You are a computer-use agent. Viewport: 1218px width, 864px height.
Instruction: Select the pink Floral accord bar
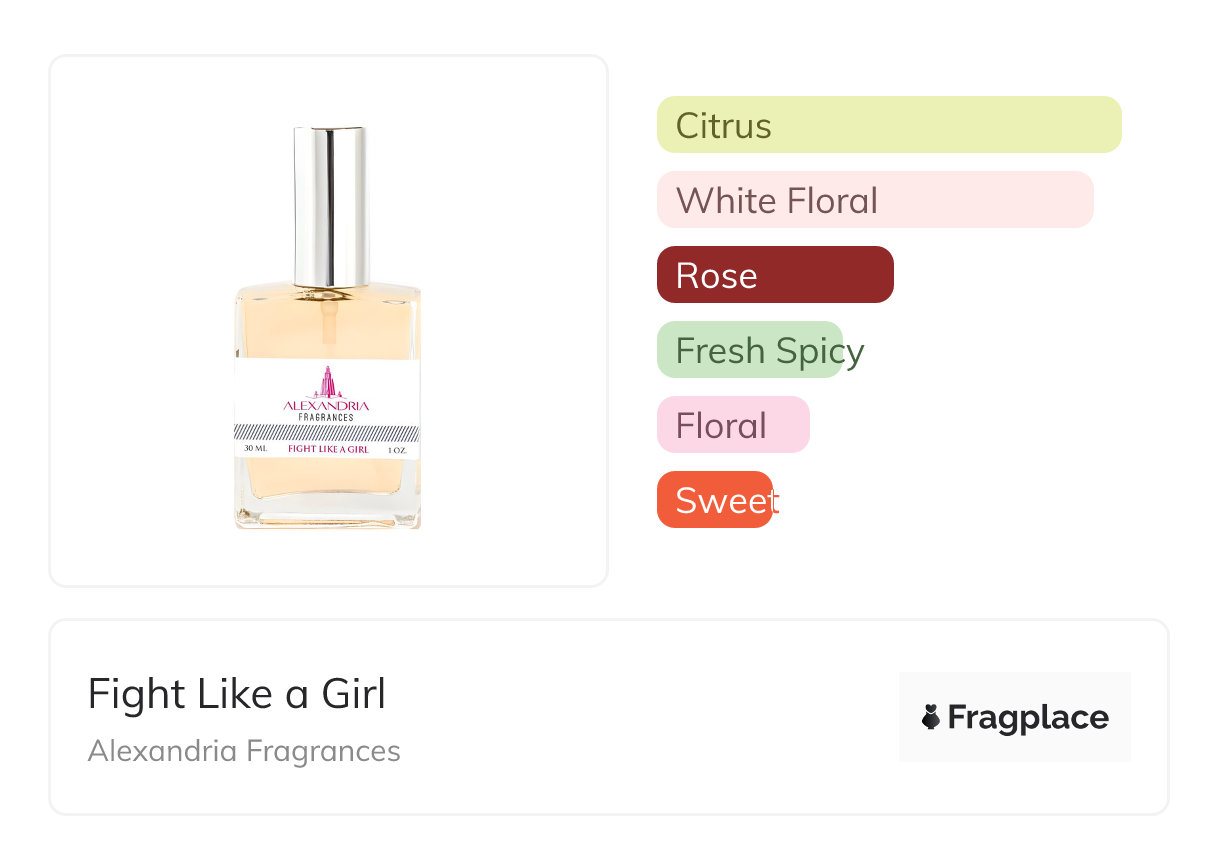click(732, 425)
